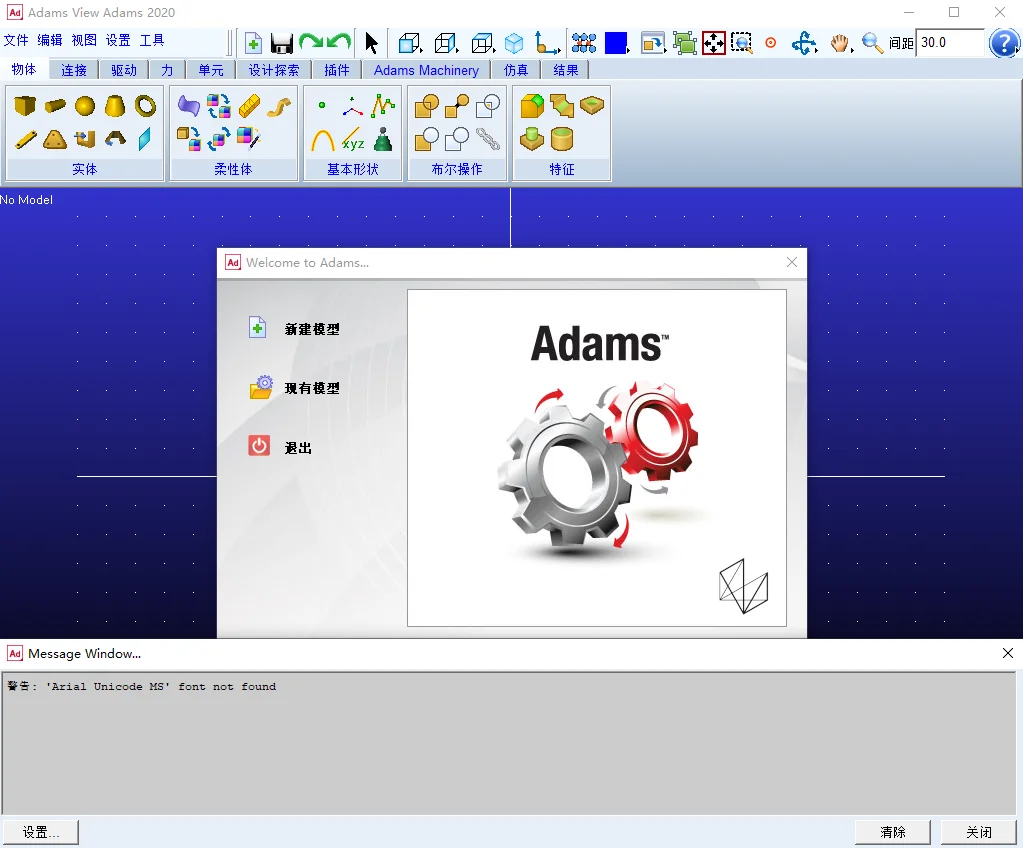Image resolution: width=1023 pixels, height=848 pixels.
Task: Click the 清除 button in Message Window
Action: [893, 832]
